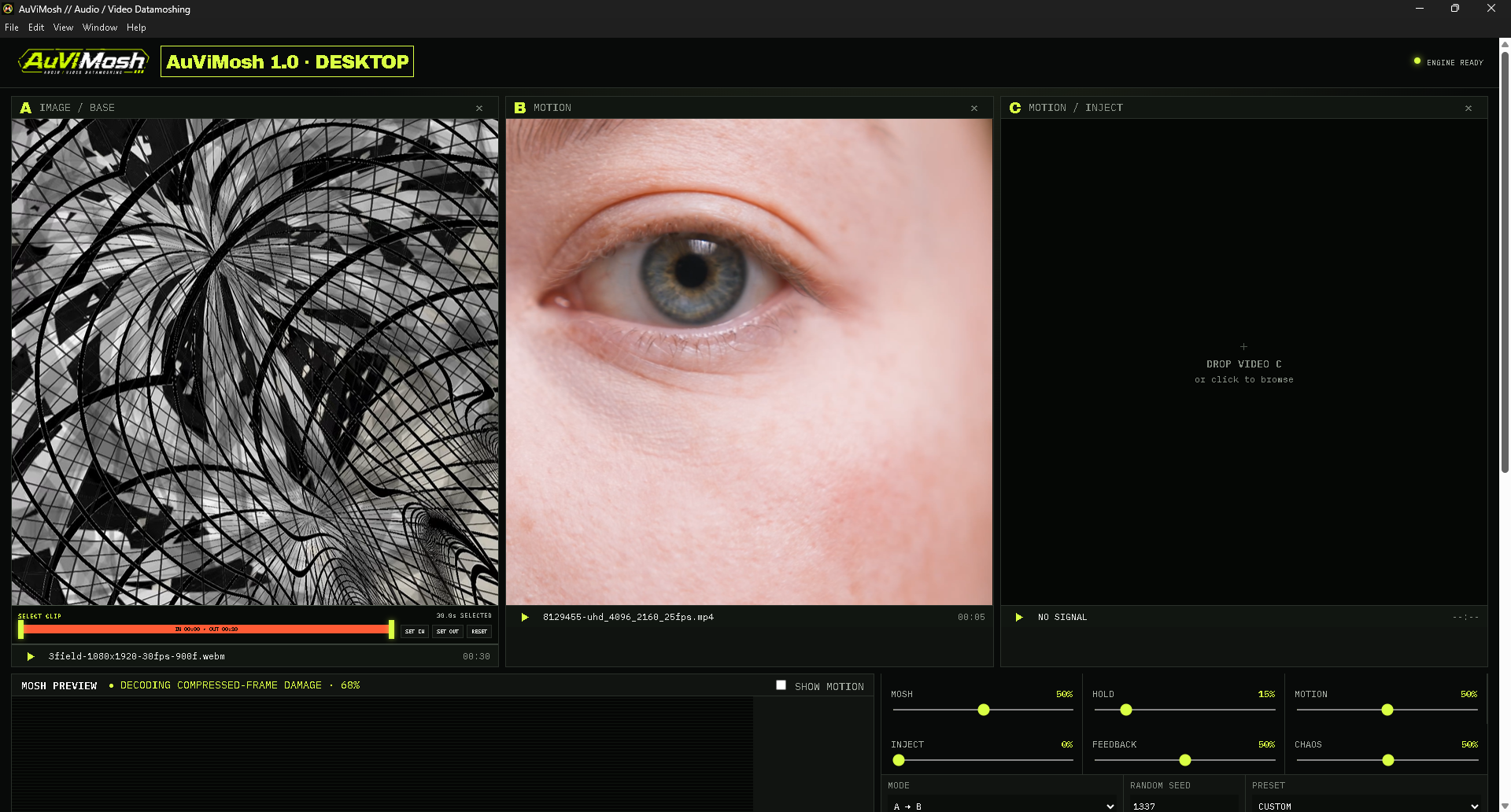Play the 3field-1080x1920 base clip
Viewport: 1511px width, 812px height.
pyautogui.click(x=31, y=656)
